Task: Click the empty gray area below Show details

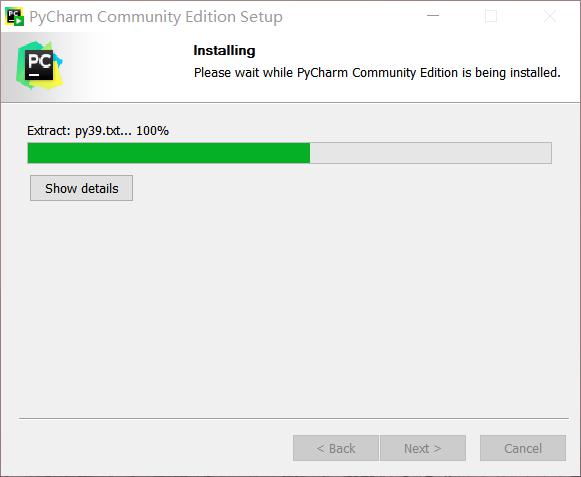Action: point(290,304)
